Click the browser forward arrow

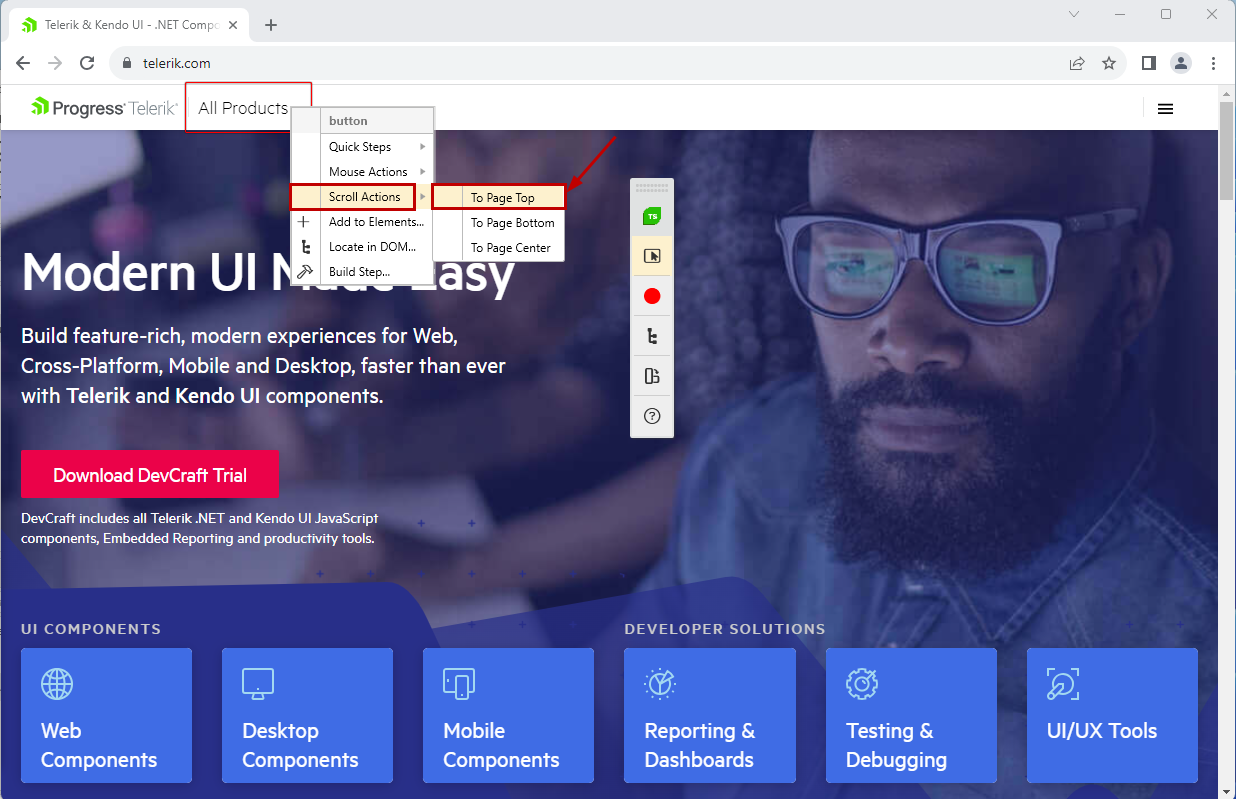[x=55, y=63]
